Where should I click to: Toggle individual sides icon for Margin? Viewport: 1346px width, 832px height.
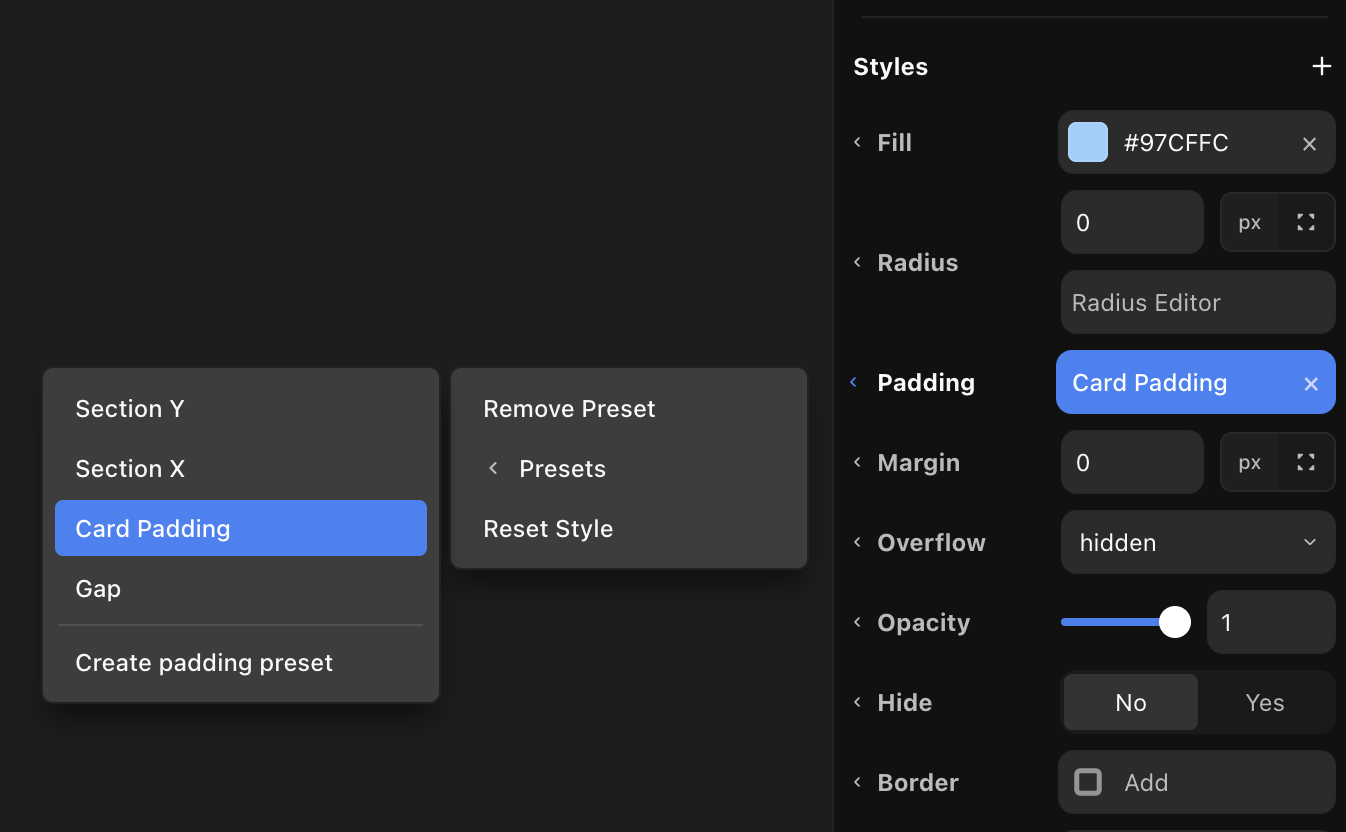tap(1306, 462)
